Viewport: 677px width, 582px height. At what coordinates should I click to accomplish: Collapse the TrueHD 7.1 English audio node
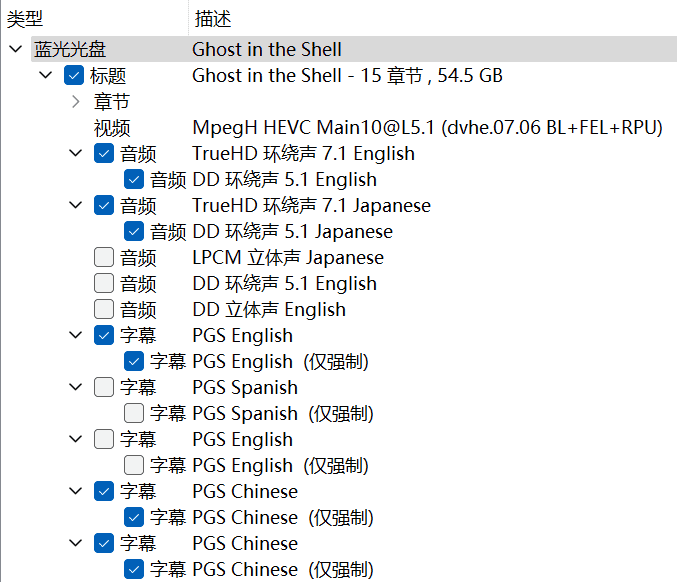point(76,154)
